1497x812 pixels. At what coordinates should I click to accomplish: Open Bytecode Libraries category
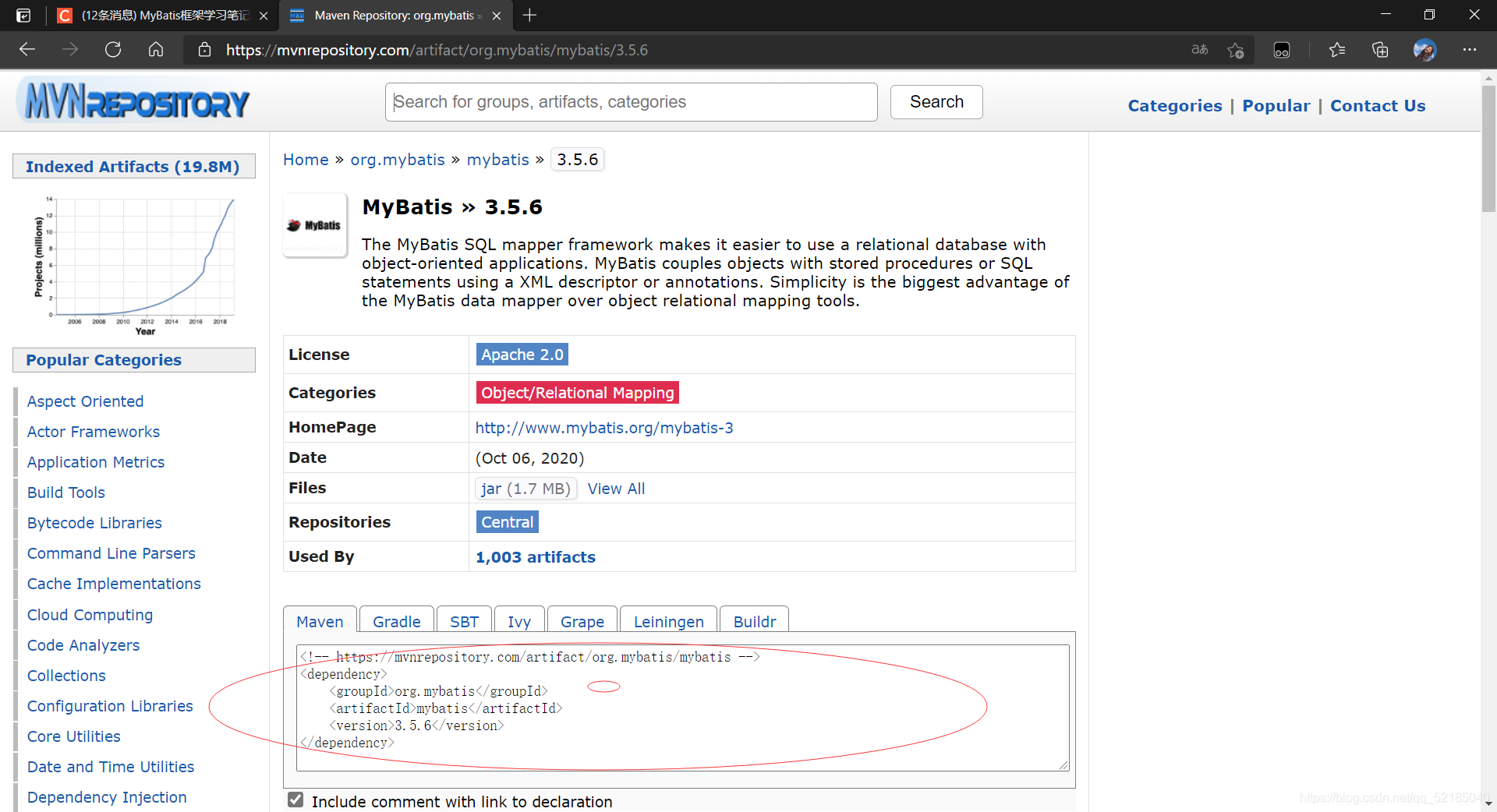pyautogui.click(x=95, y=523)
